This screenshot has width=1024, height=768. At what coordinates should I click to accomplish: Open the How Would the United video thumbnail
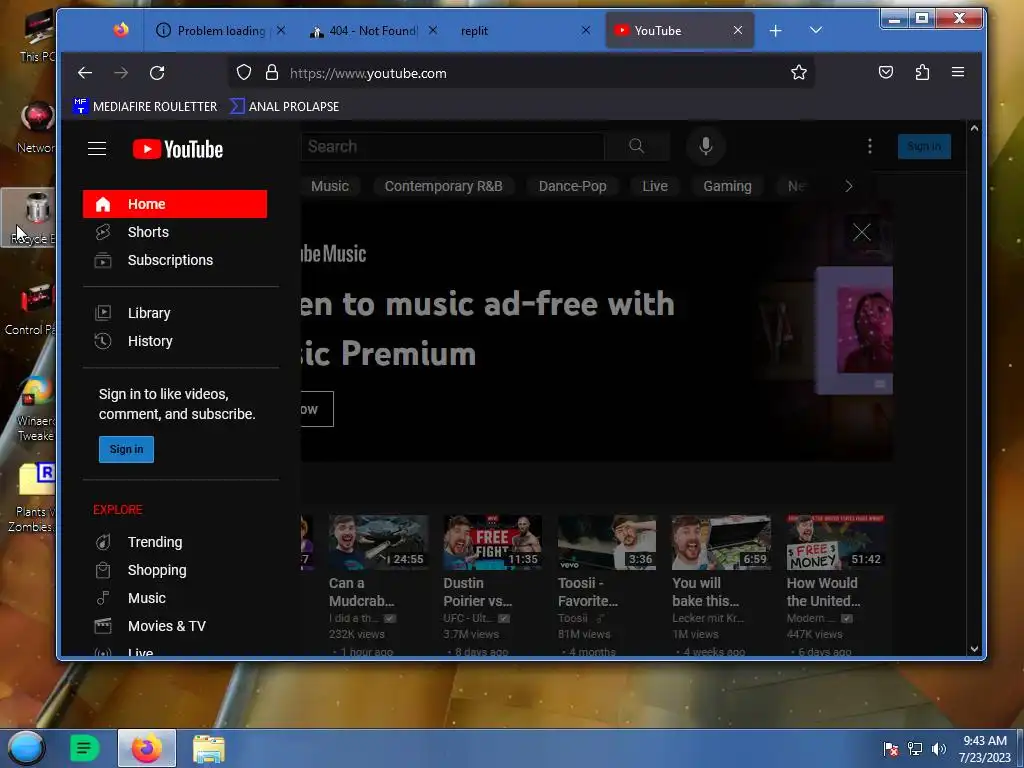pos(836,542)
